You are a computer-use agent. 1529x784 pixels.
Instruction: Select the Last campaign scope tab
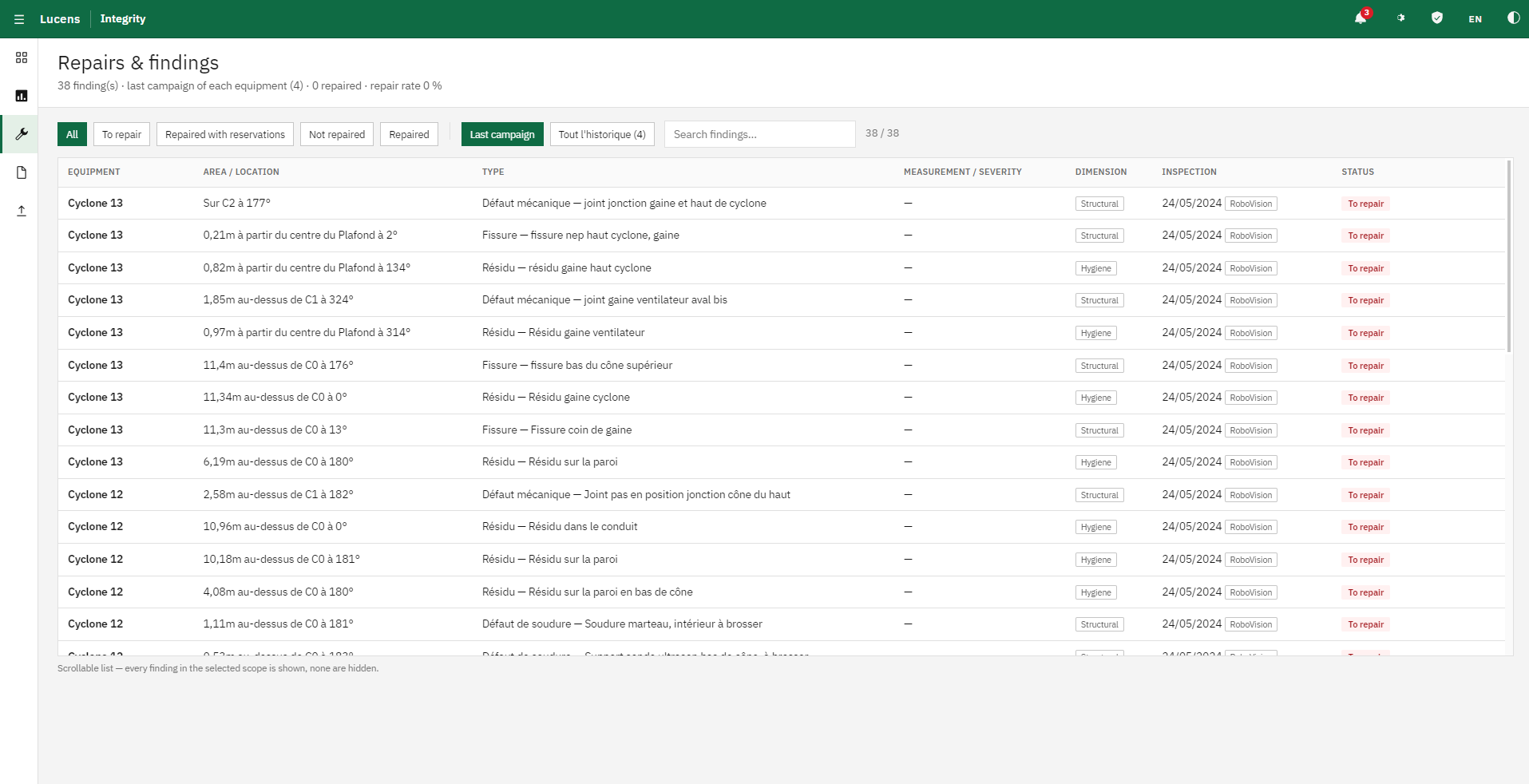click(x=502, y=134)
